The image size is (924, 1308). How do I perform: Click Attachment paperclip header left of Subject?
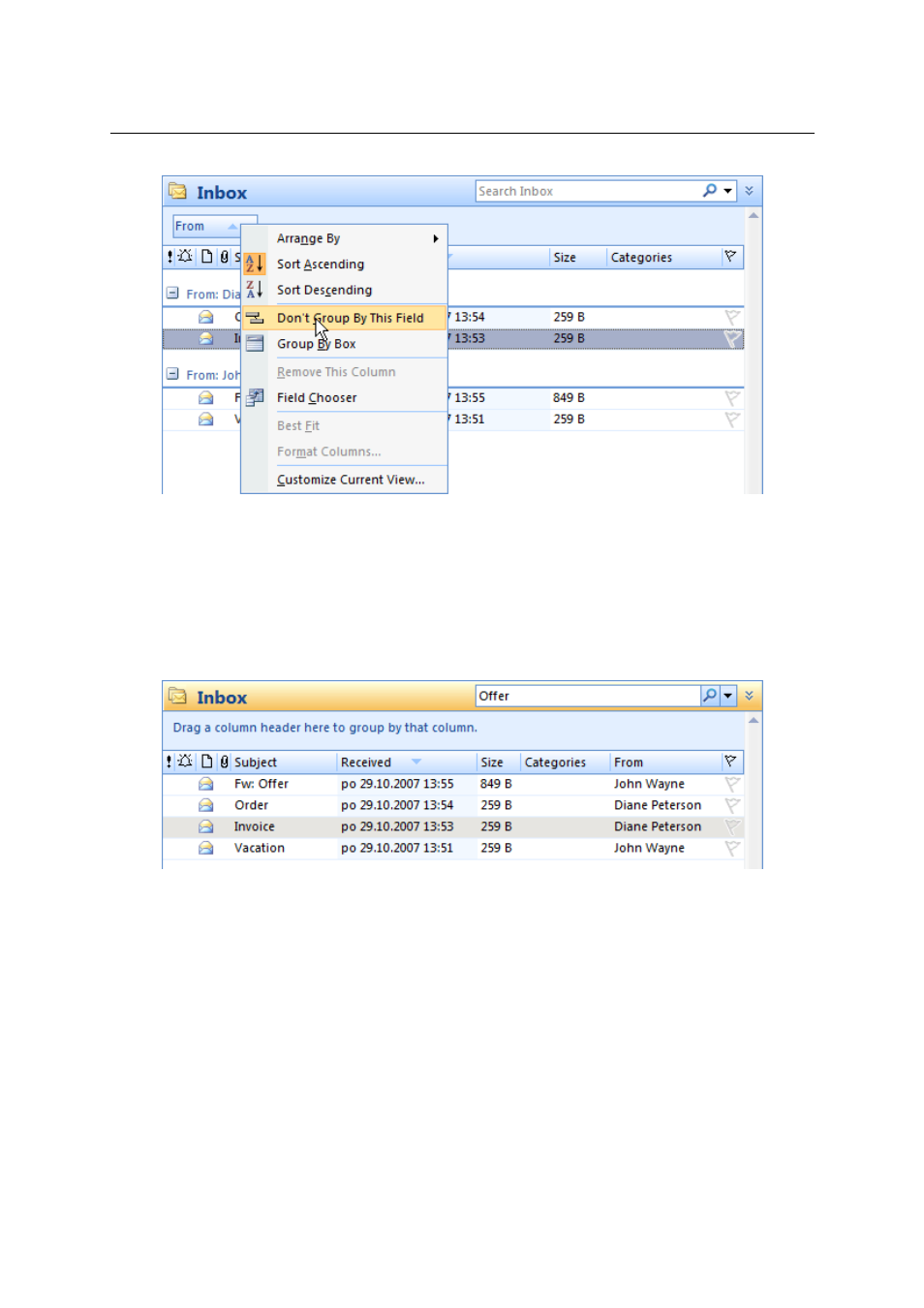[225, 762]
